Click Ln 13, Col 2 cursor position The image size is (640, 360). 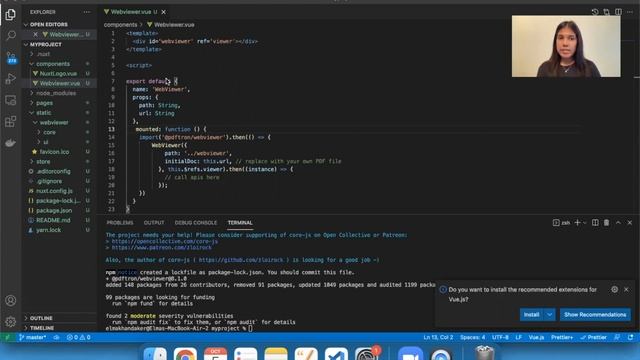point(438,338)
